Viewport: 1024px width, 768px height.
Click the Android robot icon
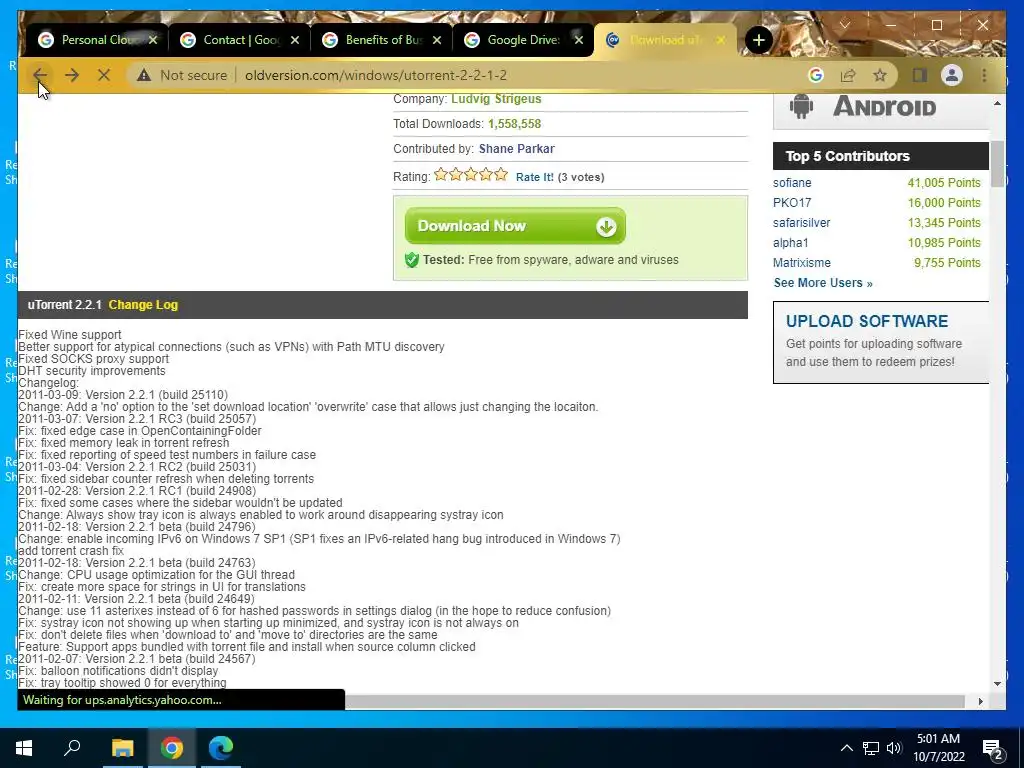801,106
